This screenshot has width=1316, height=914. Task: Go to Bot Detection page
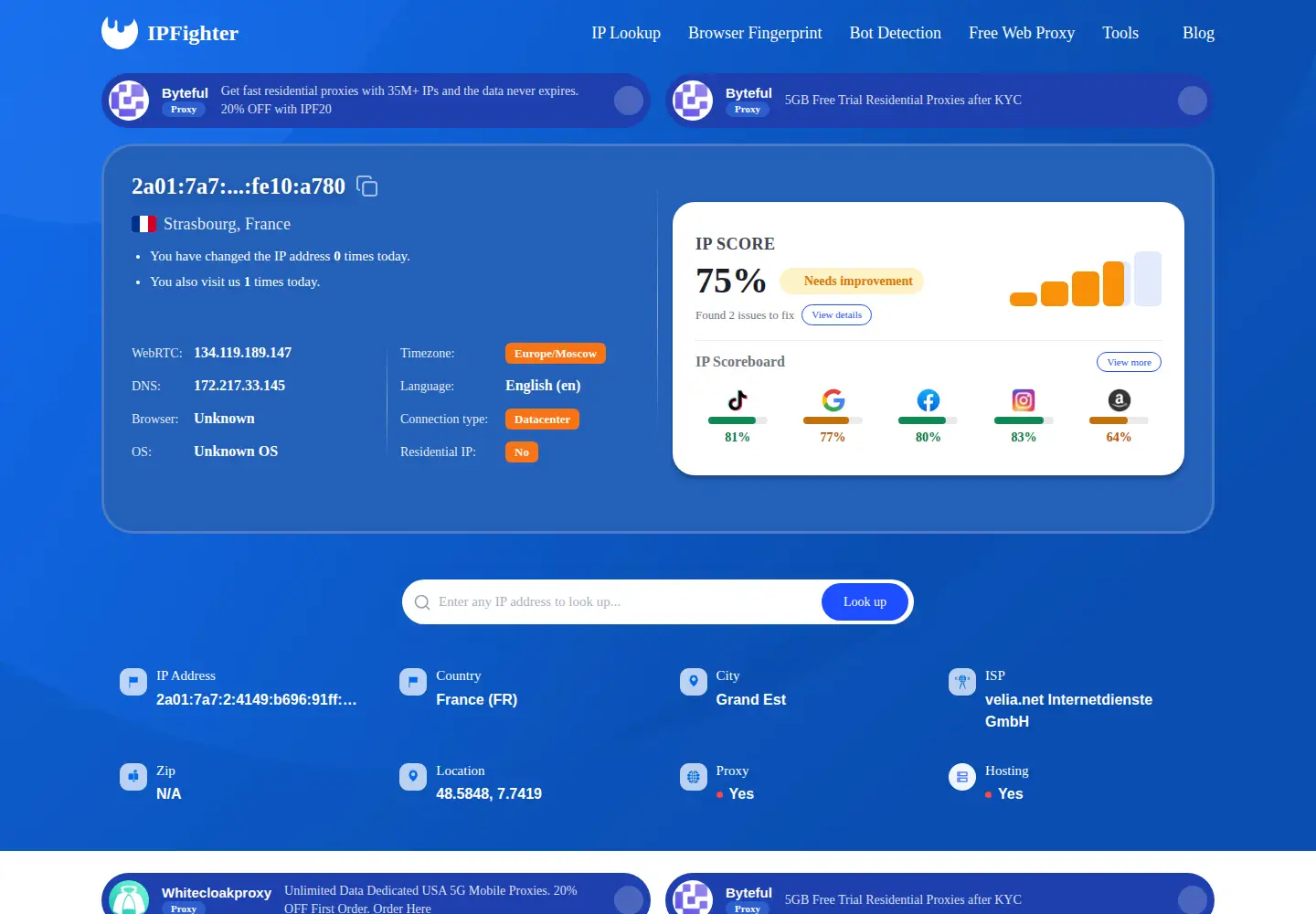tap(896, 33)
